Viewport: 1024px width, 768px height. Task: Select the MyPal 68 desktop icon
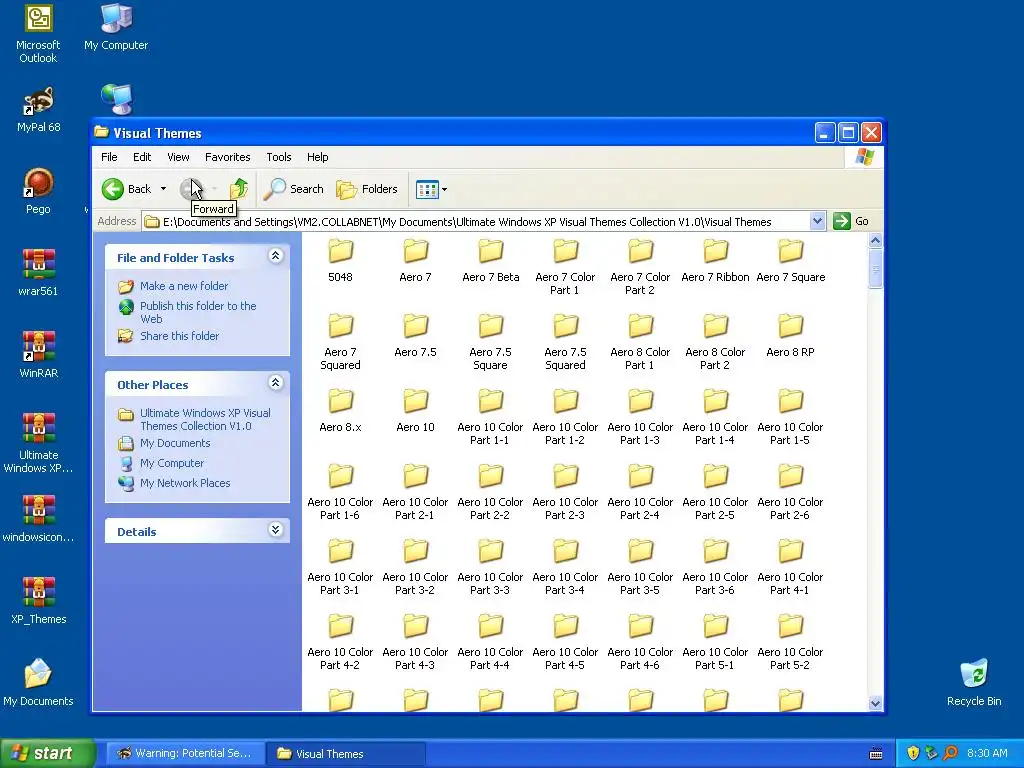point(39,110)
